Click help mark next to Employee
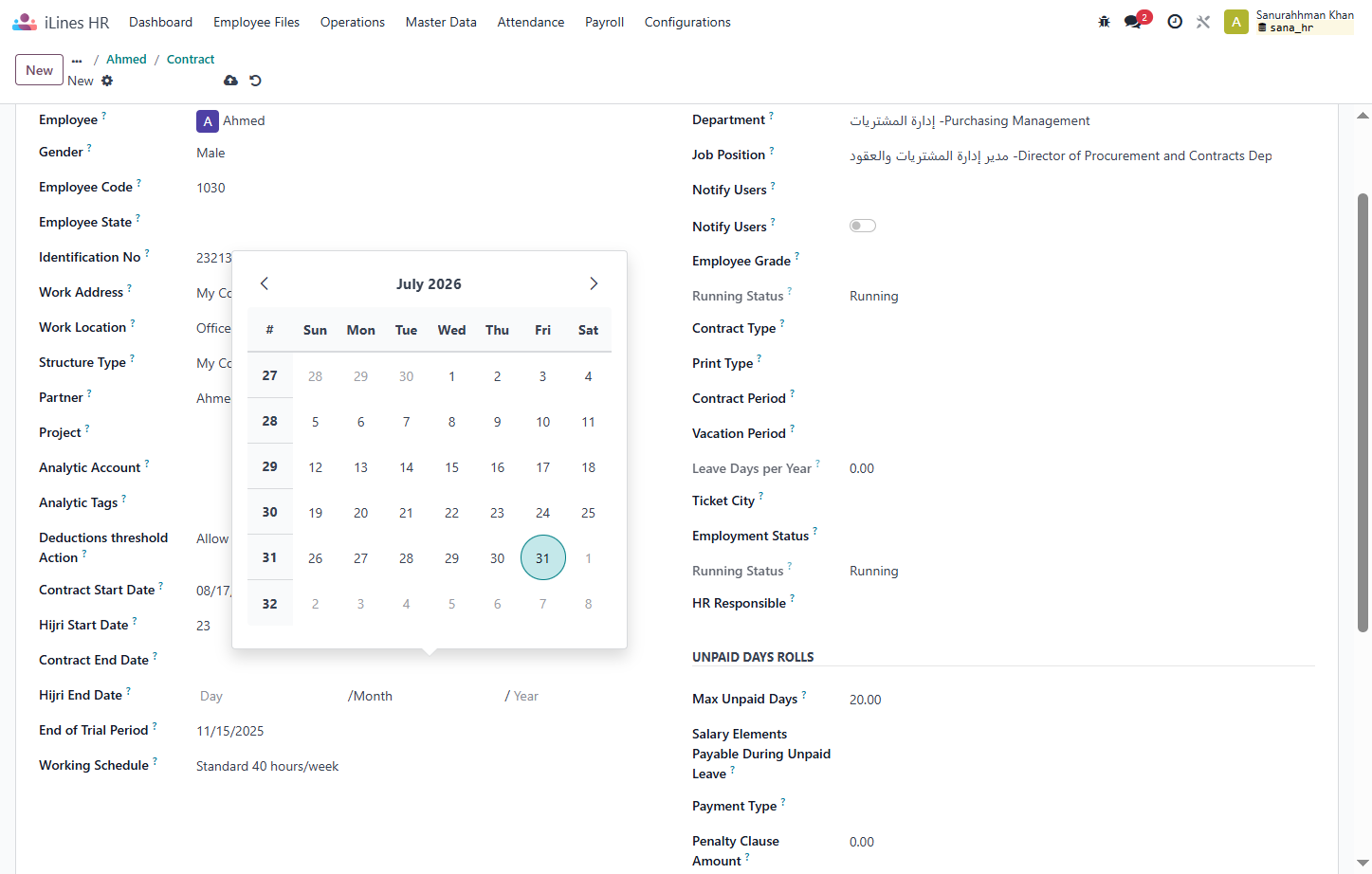 104,115
